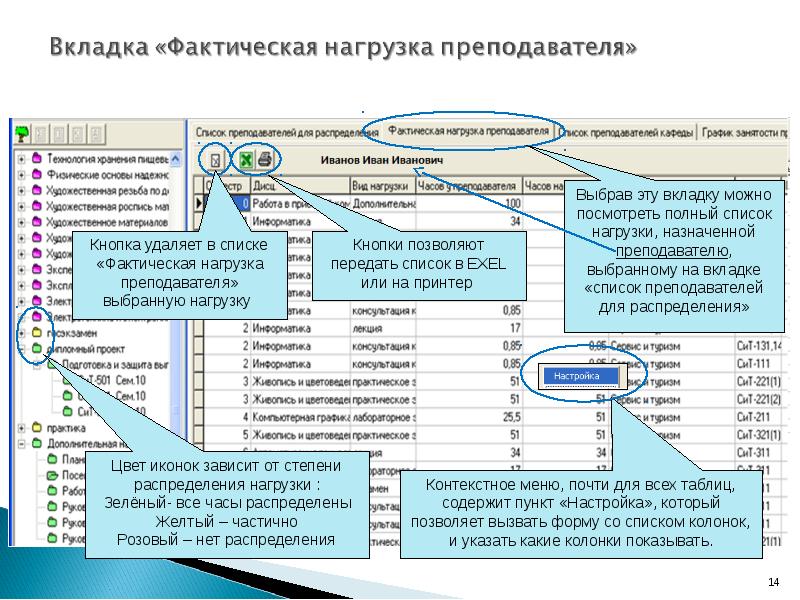
Task: Open Список преподавателей для распределения tab
Action: pos(276,132)
